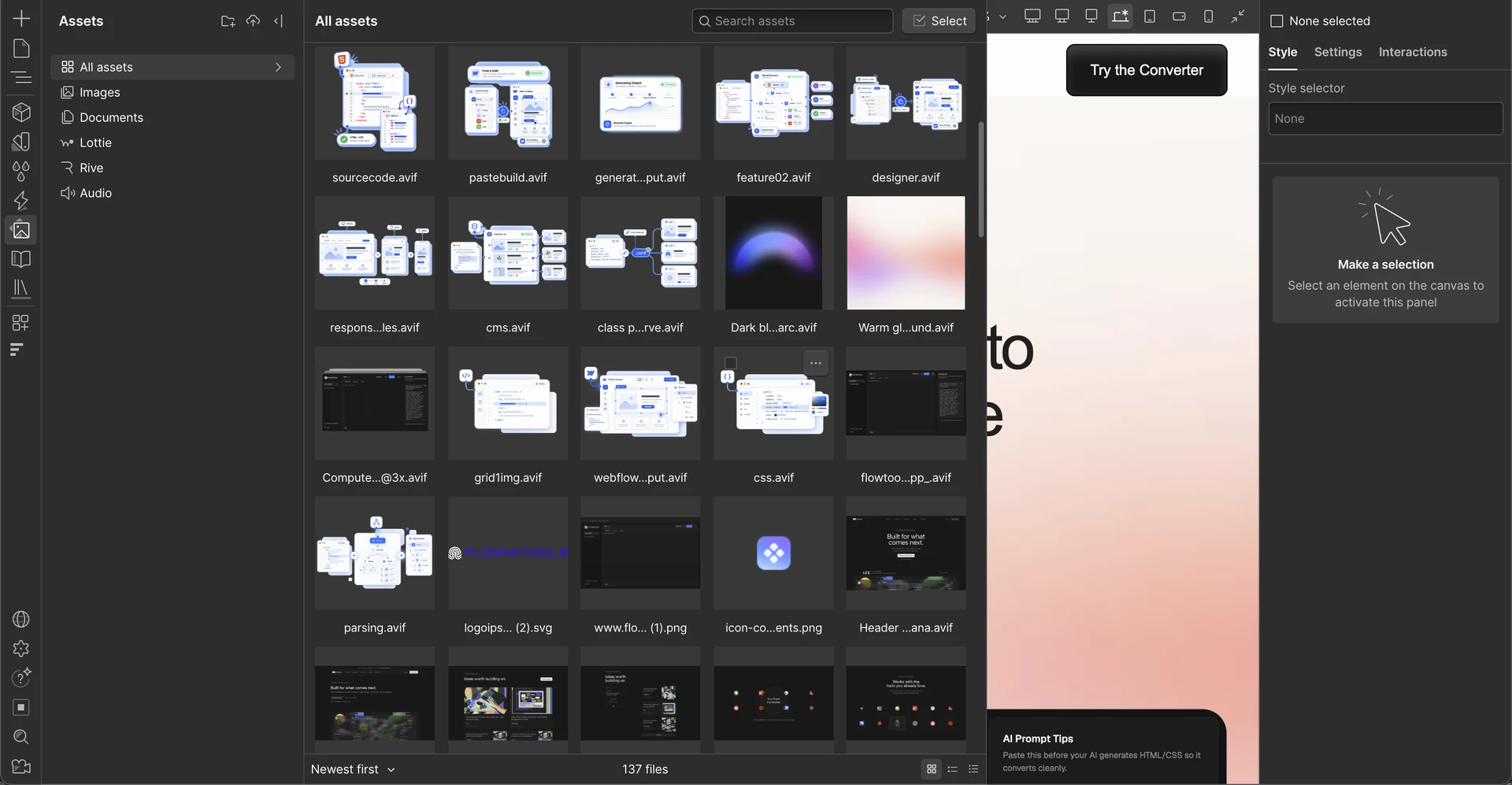Open the Interactions lightning icon in sidebar
The height and width of the screenshot is (785, 1512).
click(21, 200)
